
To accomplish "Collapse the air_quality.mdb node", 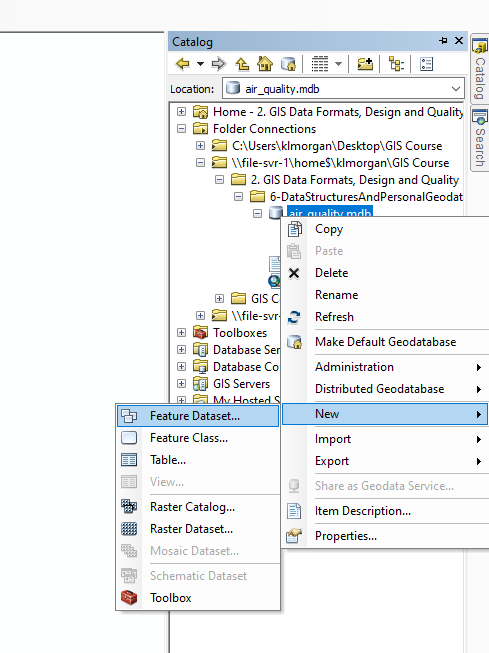I will pos(257,214).
